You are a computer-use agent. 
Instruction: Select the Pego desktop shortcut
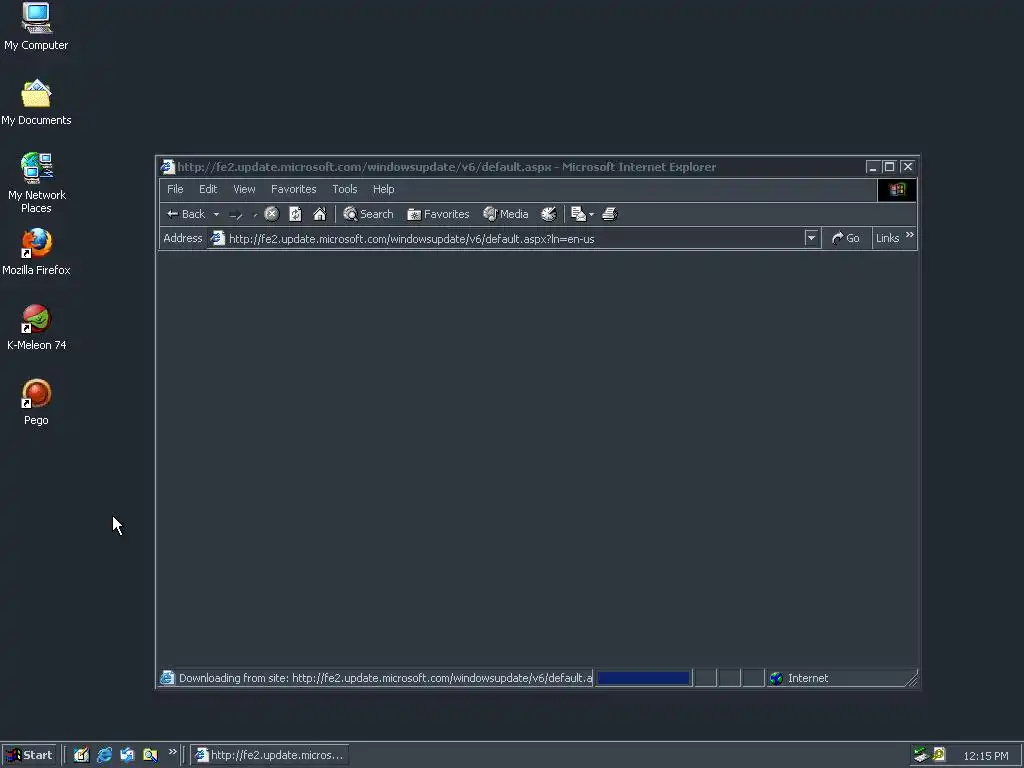[x=36, y=402]
